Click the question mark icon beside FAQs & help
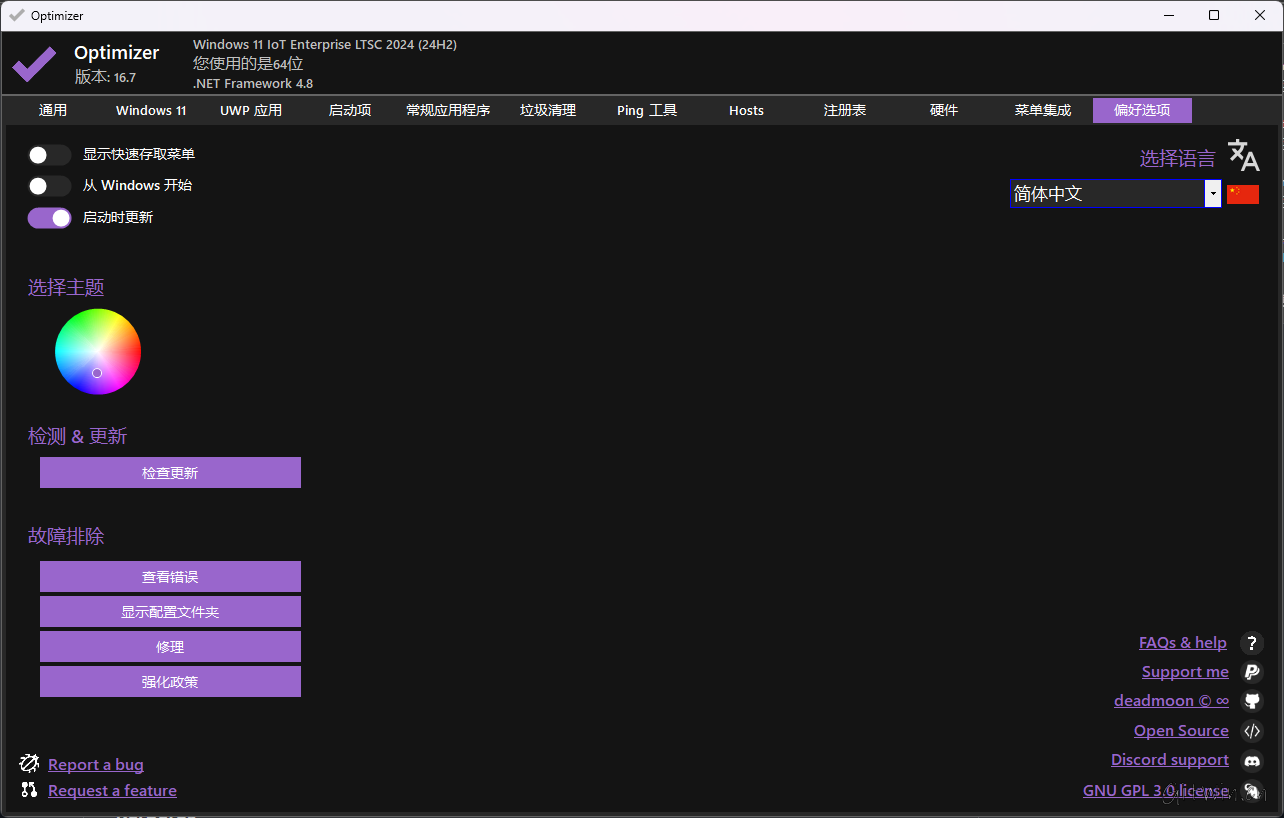This screenshot has width=1284, height=818. coord(1252,643)
